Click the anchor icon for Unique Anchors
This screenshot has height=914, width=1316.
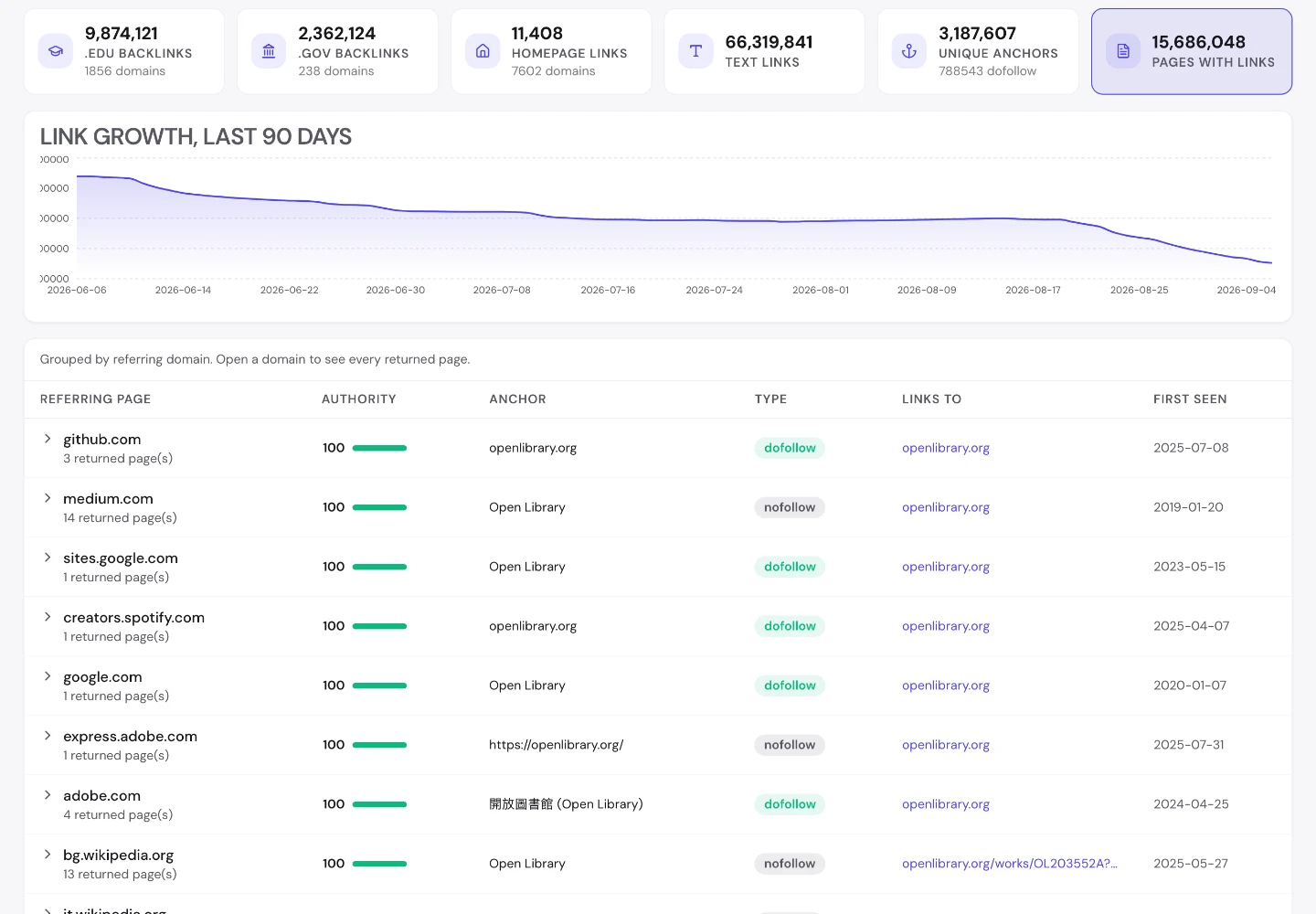pos(909,51)
